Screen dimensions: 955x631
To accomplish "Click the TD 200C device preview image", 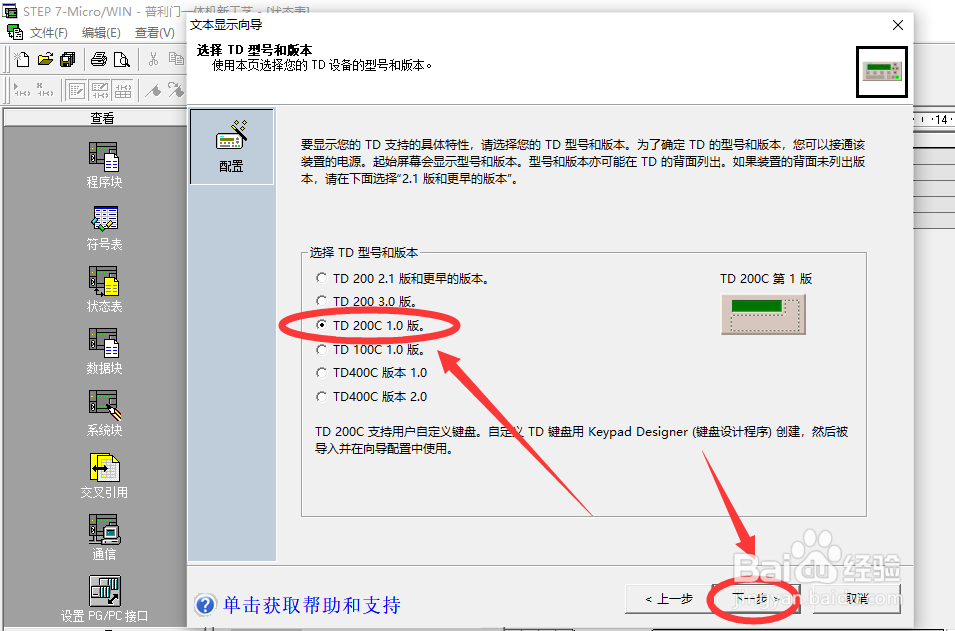I will [763, 314].
